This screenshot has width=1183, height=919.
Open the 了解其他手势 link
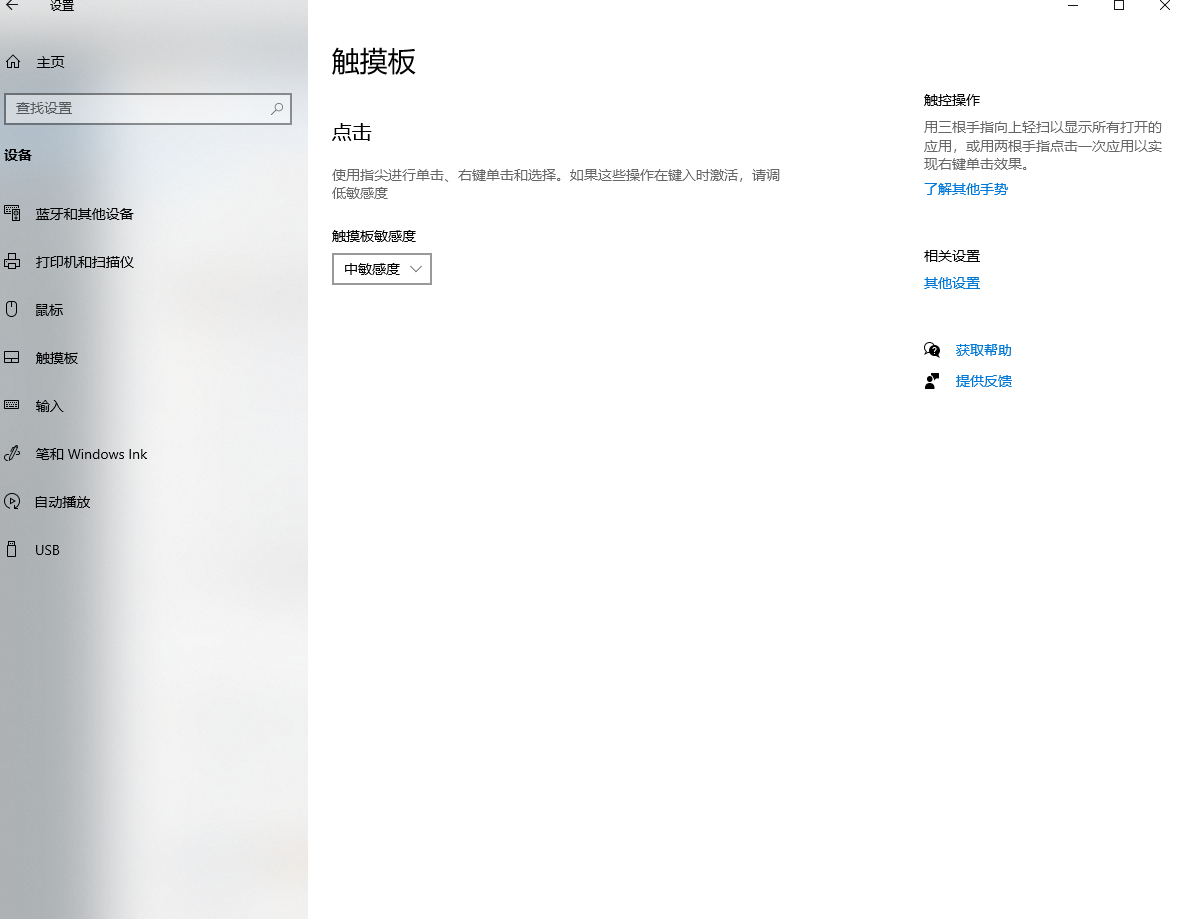click(x=966, y=189)
